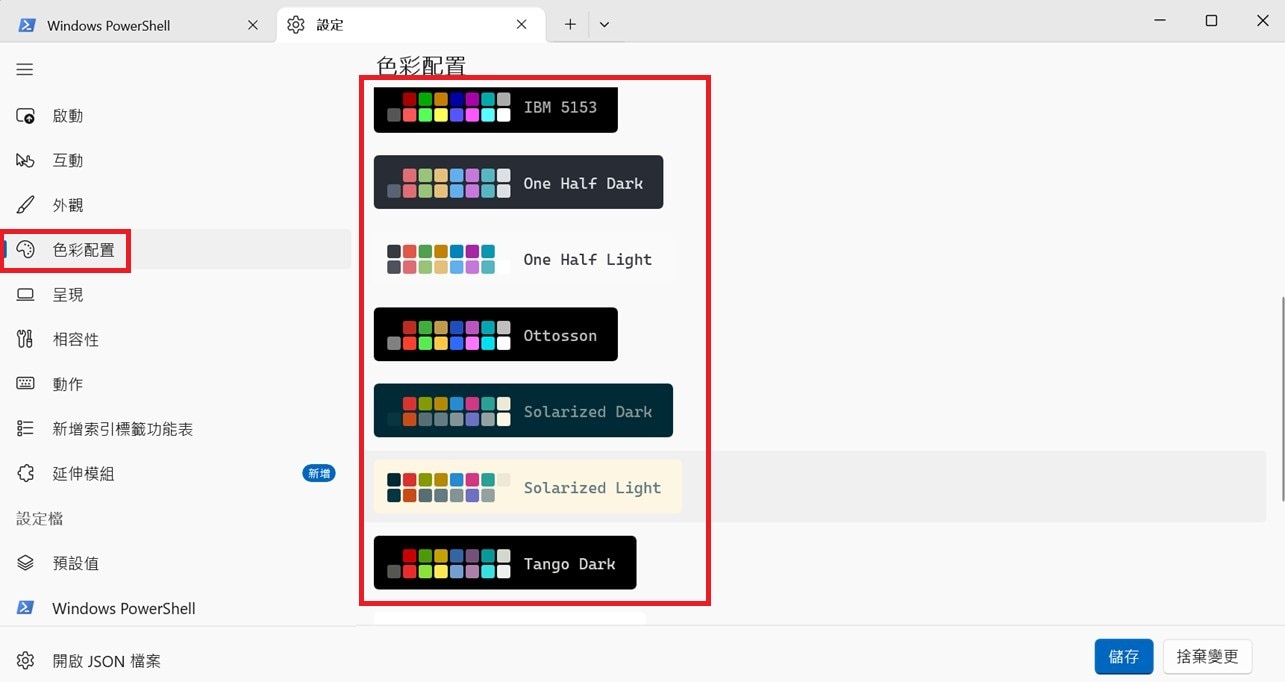Open the 相容性 settings page
Viewport: 1285px width, 682px height.
point(178,339)
